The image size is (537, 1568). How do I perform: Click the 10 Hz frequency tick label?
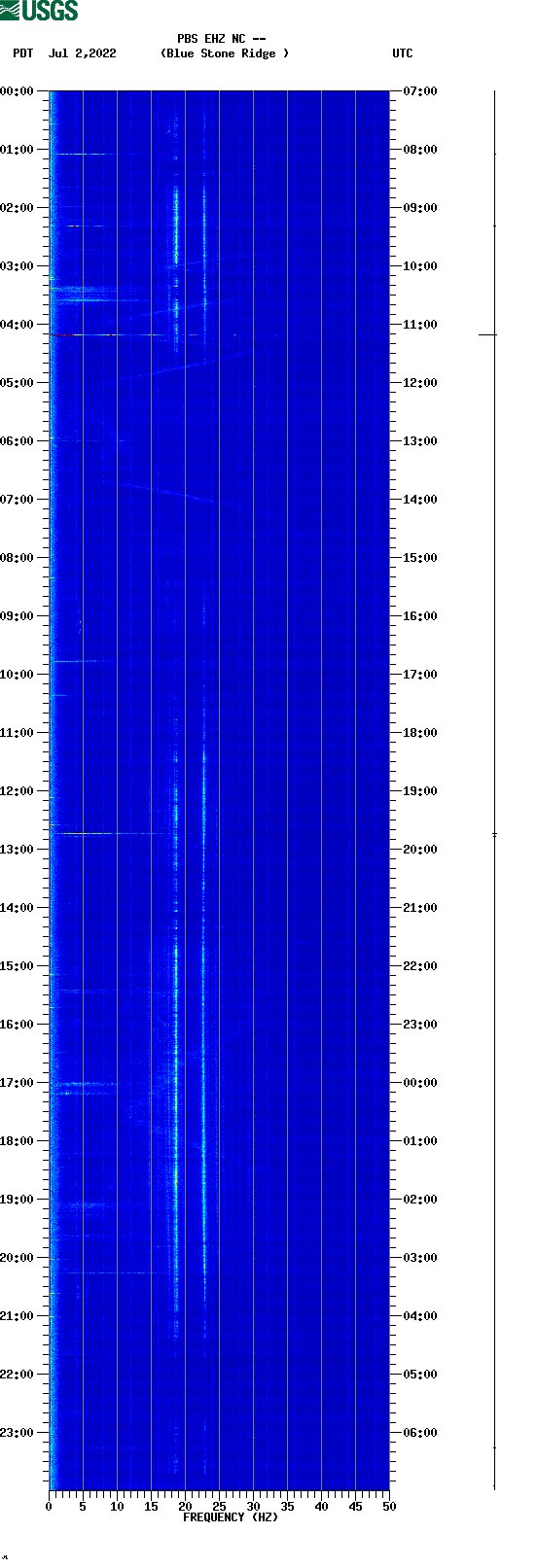[x=117, y=1507]
